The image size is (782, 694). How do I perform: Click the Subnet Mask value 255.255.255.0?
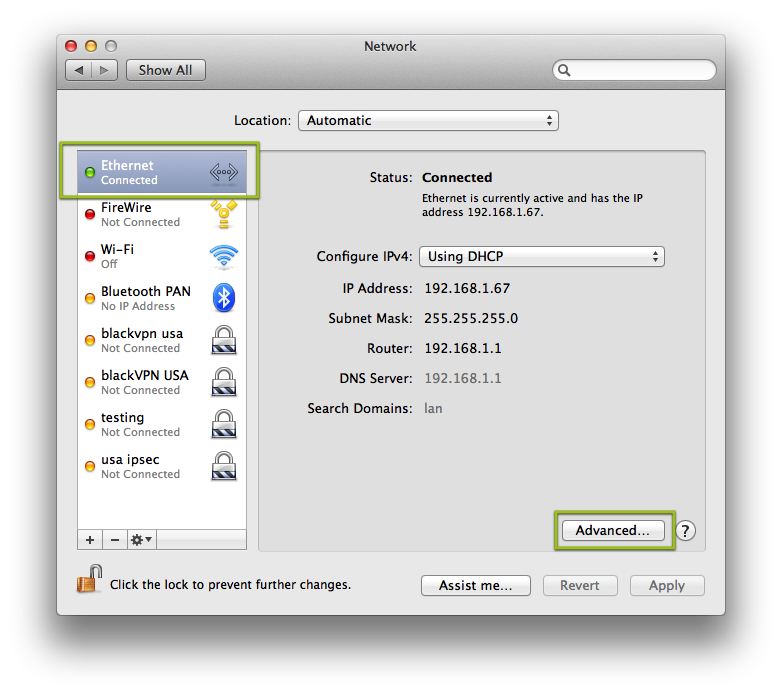(x=471, y=319)
